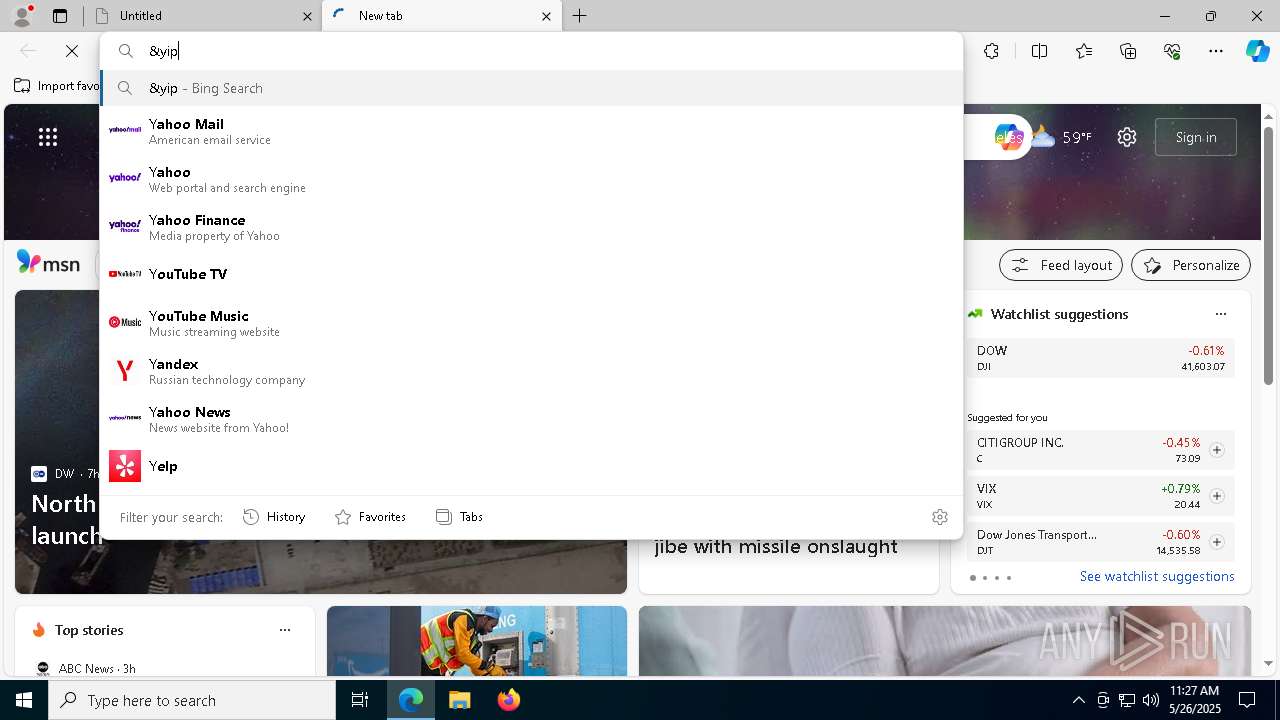The width and height of the screenshot is (1280, 720).
Task: Open the Windows Start menu
Action: 24,700
